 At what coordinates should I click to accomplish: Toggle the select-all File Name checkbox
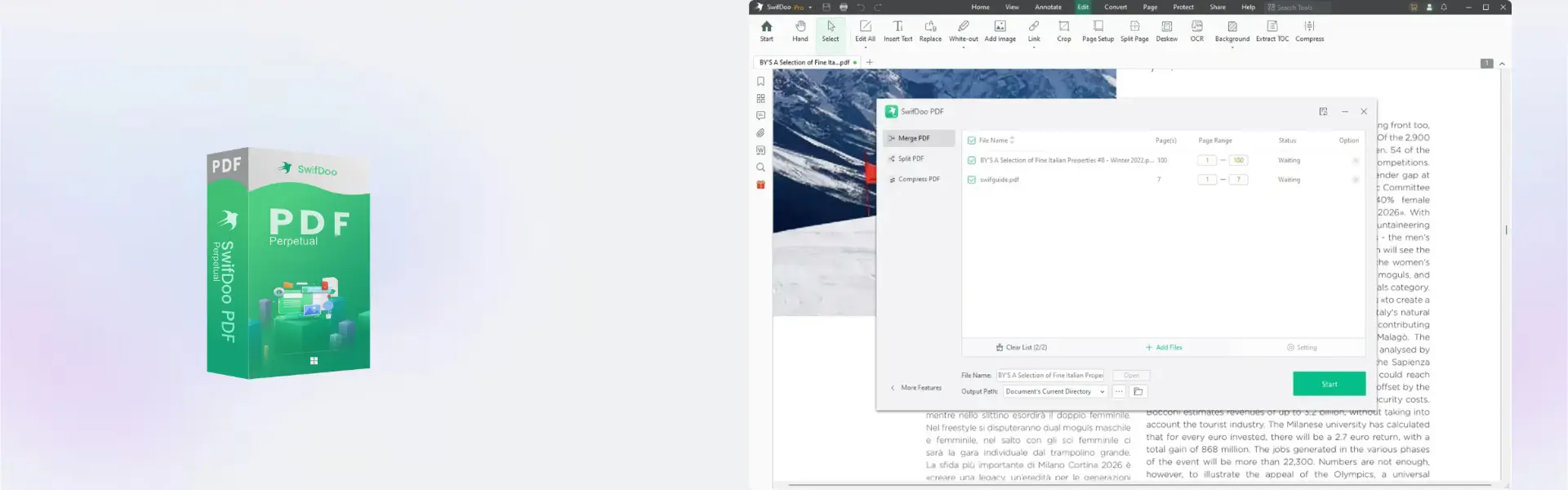point(971,140)
